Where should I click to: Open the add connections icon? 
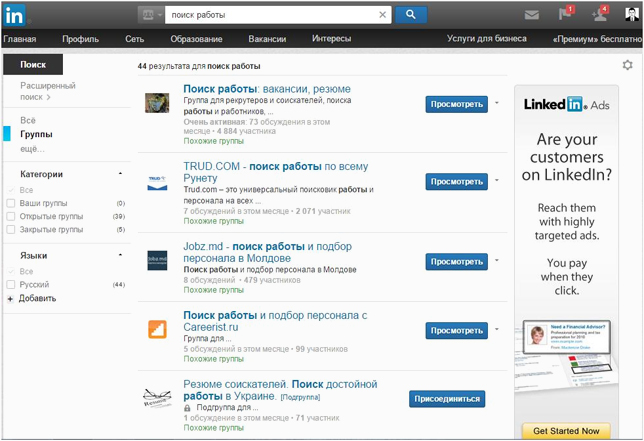(600, 14)
